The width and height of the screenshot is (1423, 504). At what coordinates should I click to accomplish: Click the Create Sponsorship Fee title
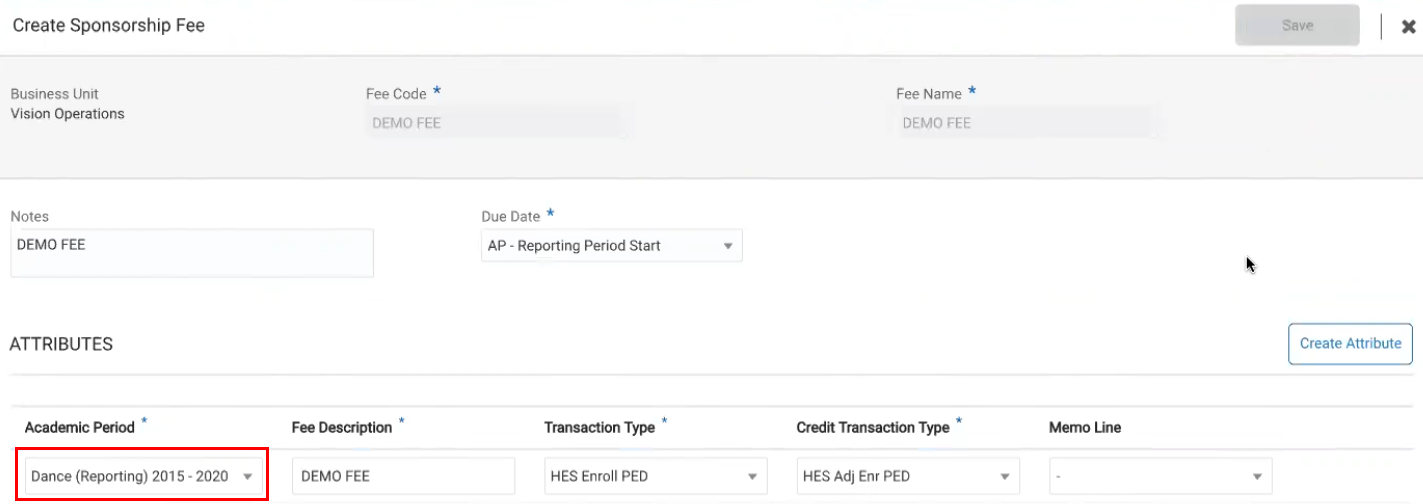coord(108,26)
